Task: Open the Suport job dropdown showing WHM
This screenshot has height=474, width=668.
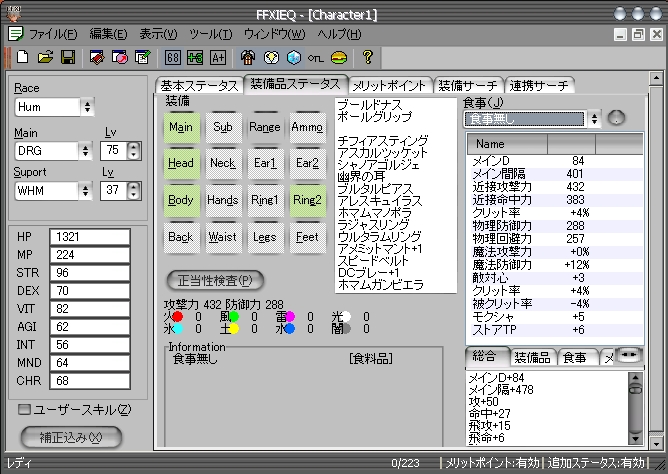Action: pyautogui.click(x=54, y=191)
